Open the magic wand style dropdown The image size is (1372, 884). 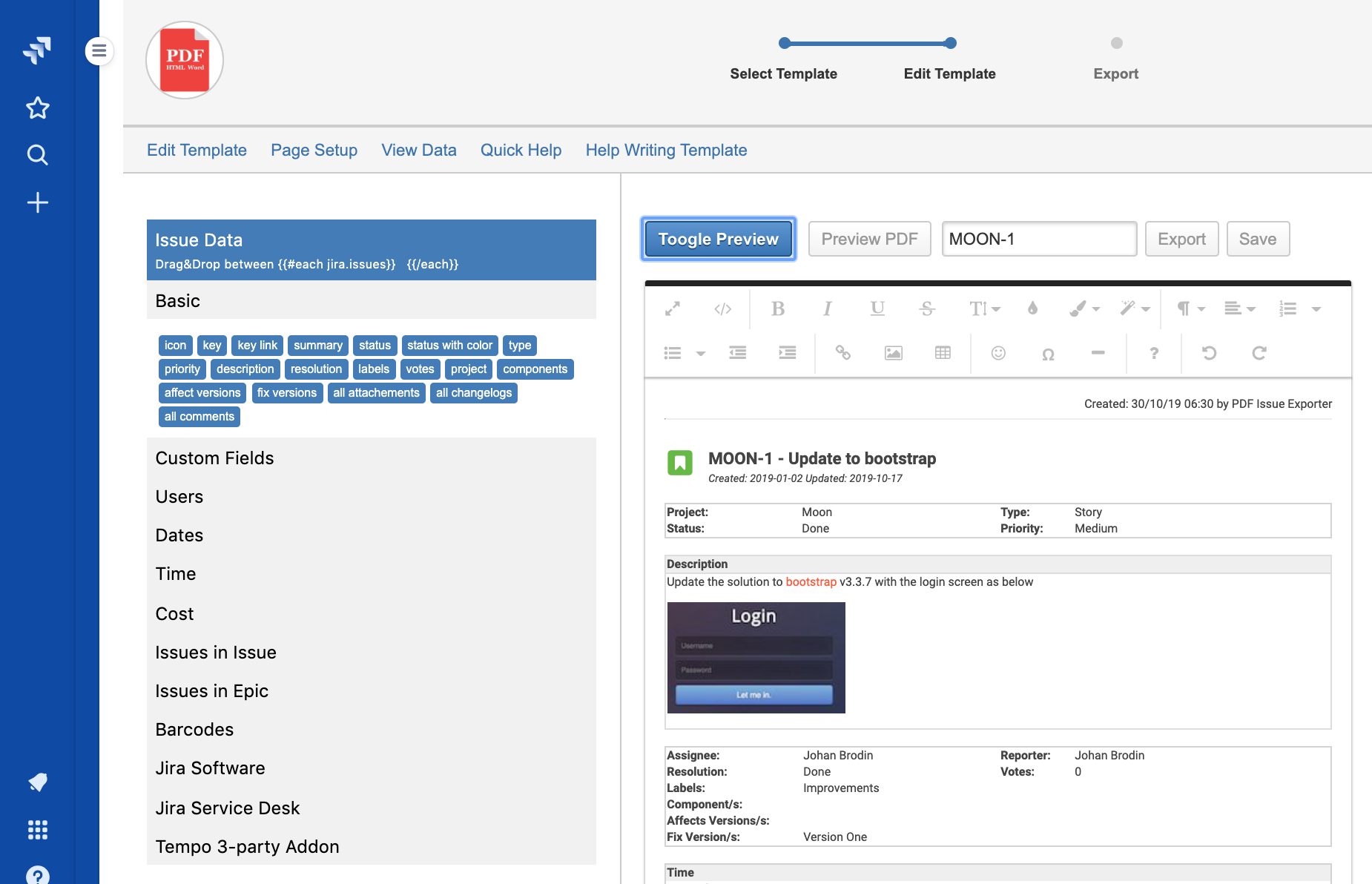[1135, 309]
